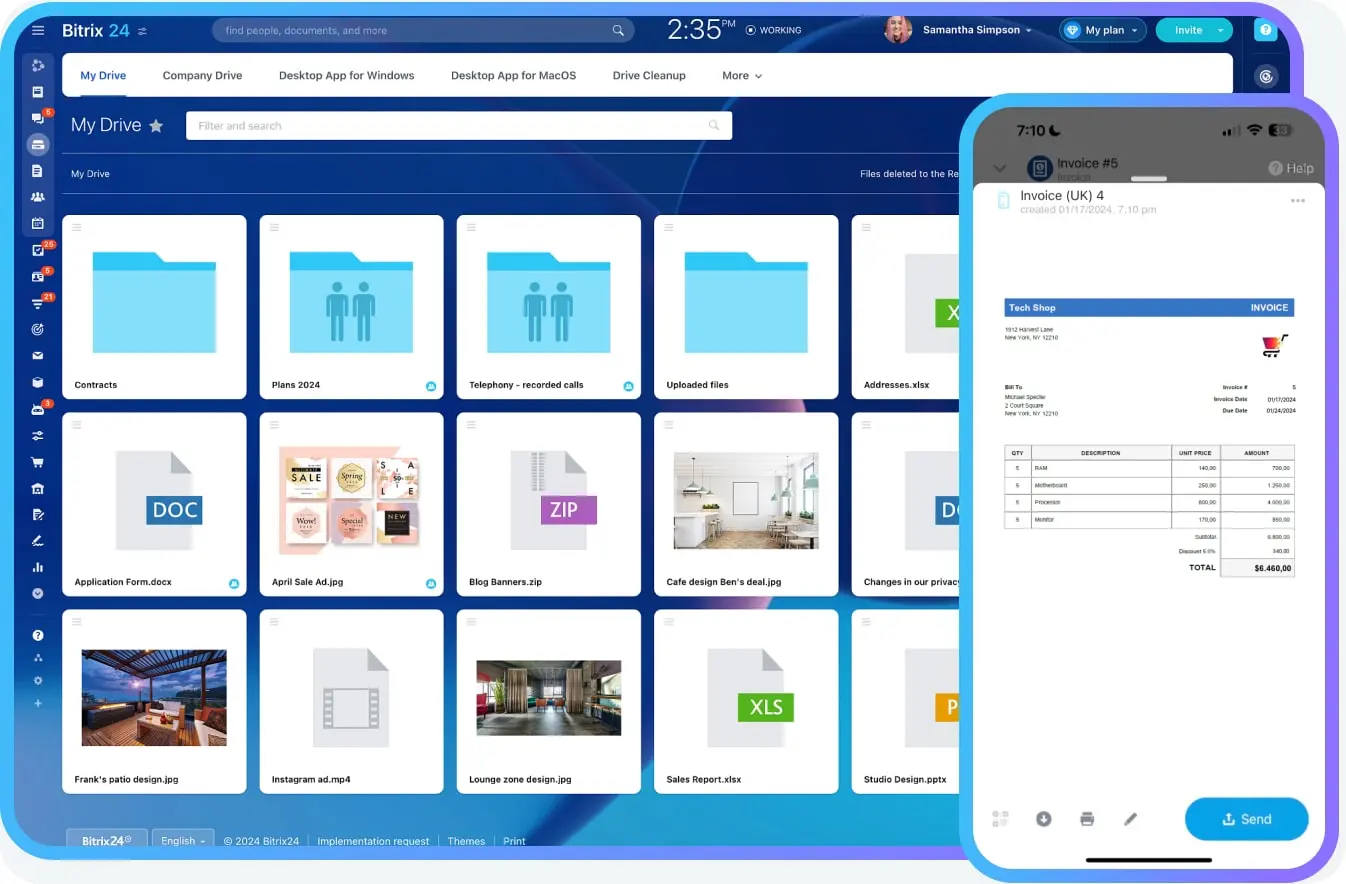Screen dimensions: 1346x884
Task: Expand the More dropdown in drive tabs
Action: 742,75
